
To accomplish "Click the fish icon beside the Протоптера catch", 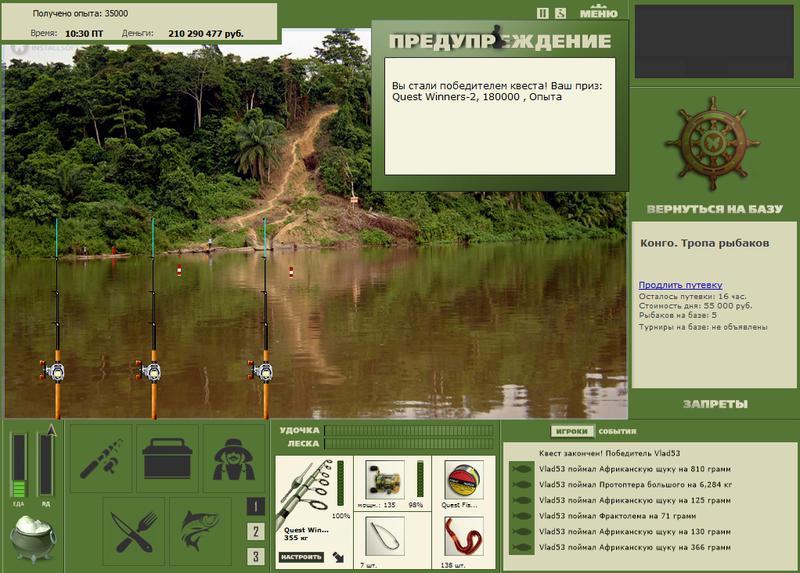I will (x=521, y=485).
